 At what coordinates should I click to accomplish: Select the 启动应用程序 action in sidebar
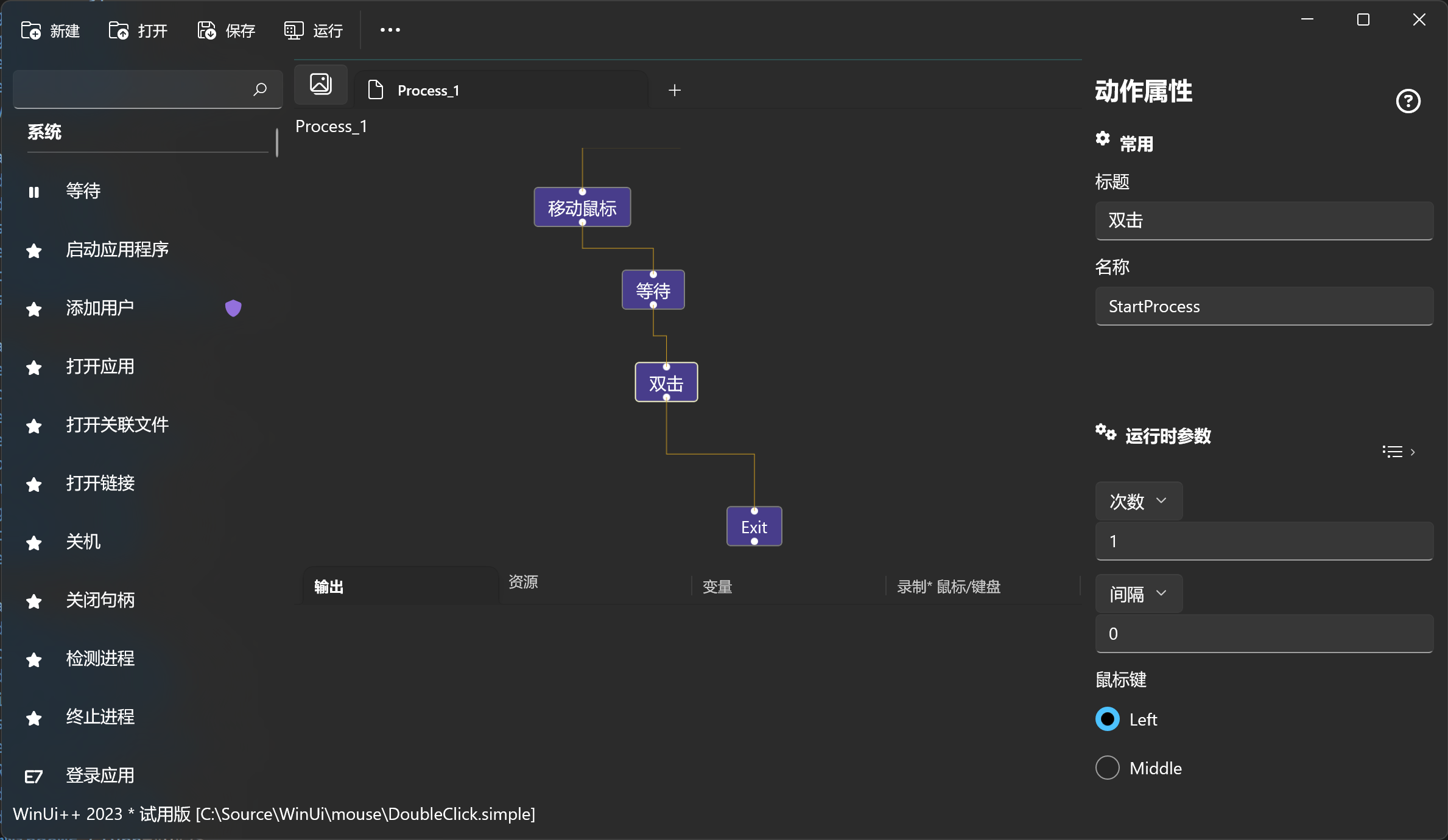(x=117, y=250)
